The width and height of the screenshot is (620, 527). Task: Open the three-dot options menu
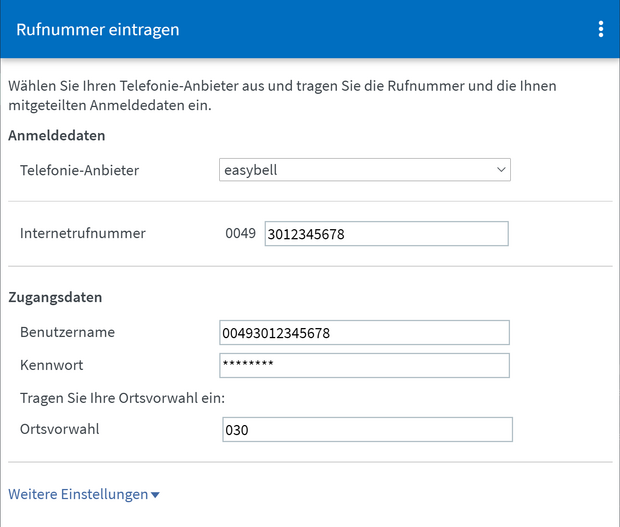pyautogui.click(x=600, y=29)
